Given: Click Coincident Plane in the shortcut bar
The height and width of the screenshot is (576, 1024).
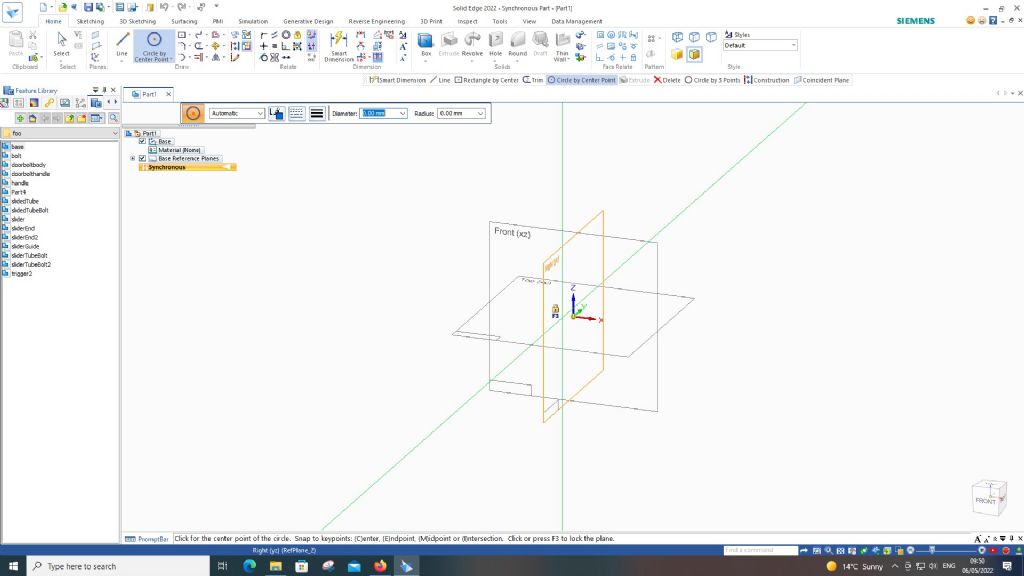Looking at the screenshot, I should (822, 80).
